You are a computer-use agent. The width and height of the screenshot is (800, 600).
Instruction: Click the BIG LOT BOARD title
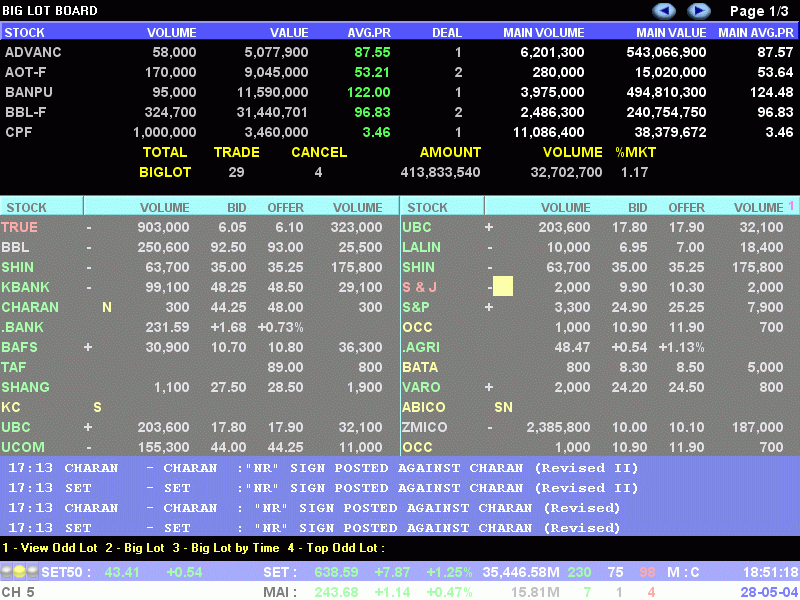click(x=50, y=11)
